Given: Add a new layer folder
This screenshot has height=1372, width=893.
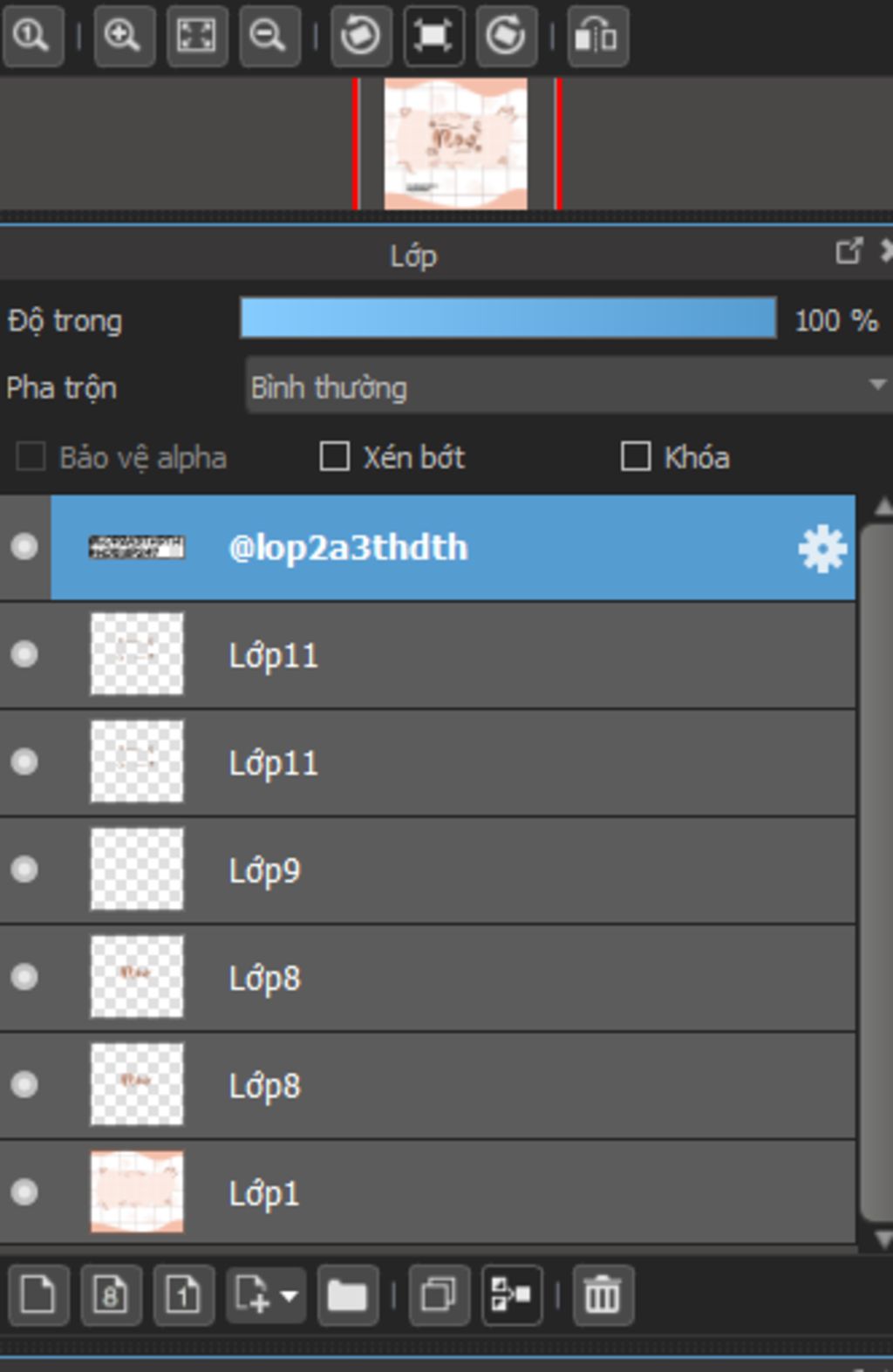Looking at the screenshot, I should (x=347, y=1294).
